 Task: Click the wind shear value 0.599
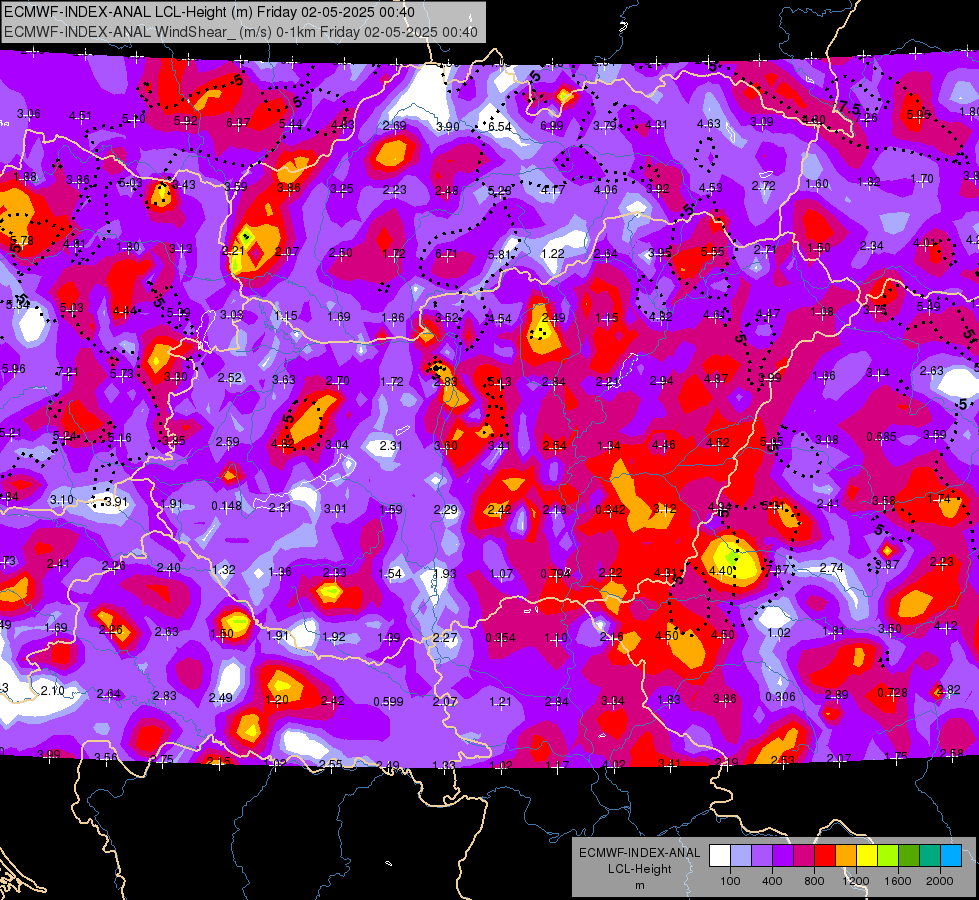click(x=388, y=701)
